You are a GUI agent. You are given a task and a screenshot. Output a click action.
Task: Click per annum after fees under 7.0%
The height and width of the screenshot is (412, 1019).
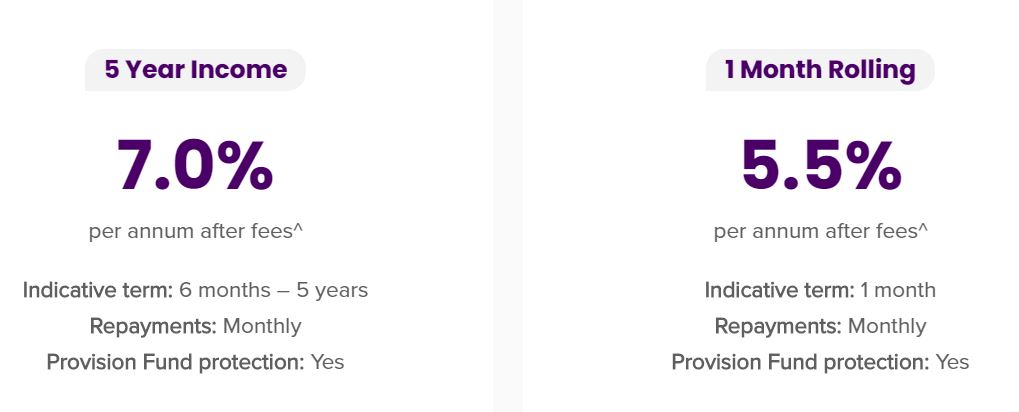tap(191, 232)
